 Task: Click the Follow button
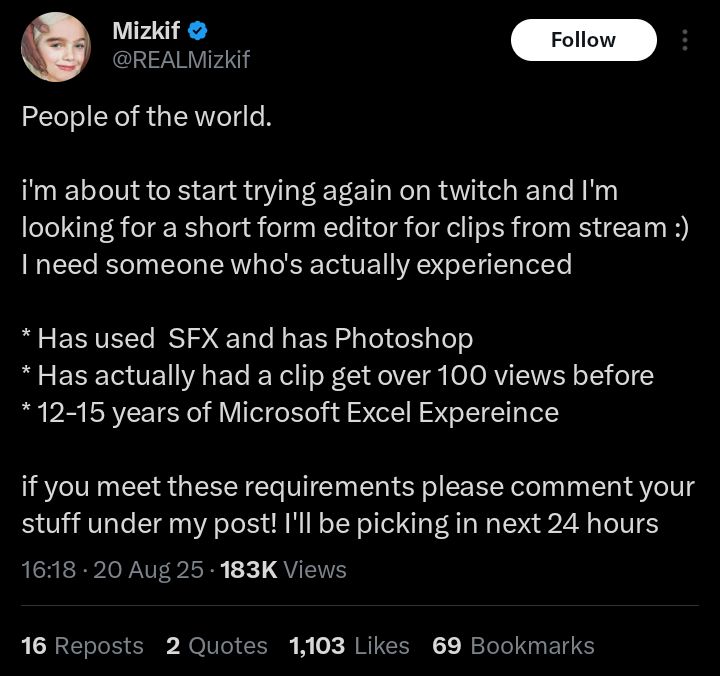pyautogui.click(x=583, y=40)
